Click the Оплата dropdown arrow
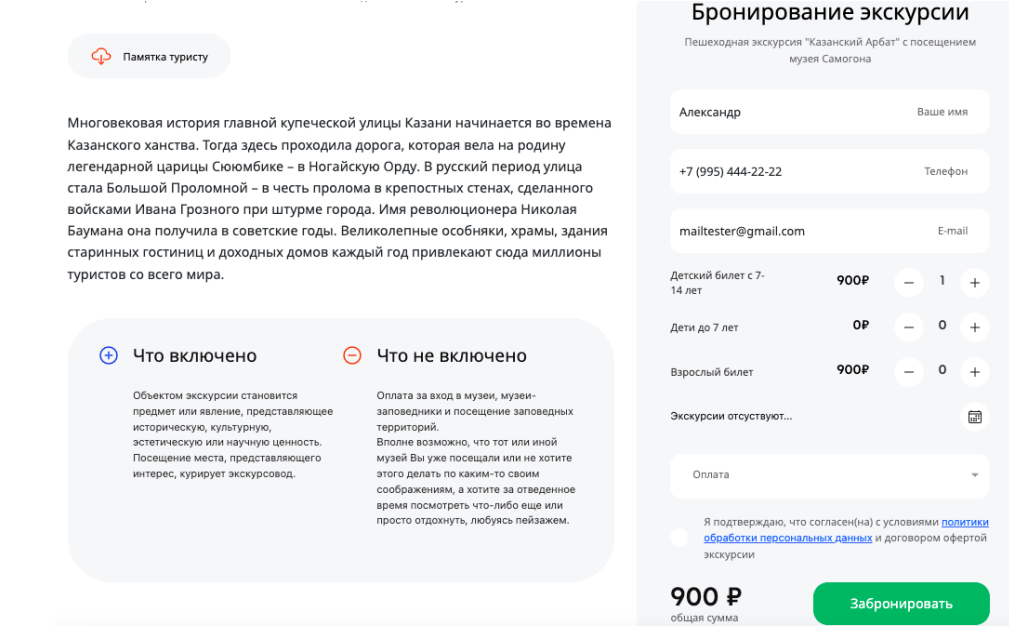Screen dimensions: 1009x627 tap(974, 475)
